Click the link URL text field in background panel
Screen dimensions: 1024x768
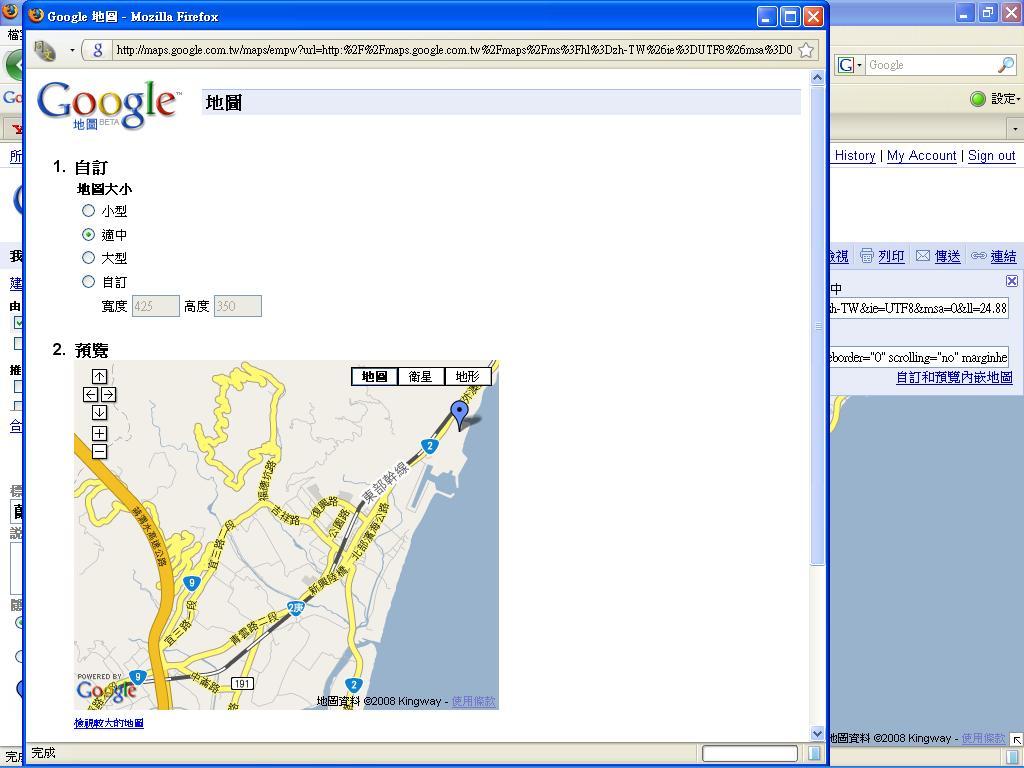919,308
